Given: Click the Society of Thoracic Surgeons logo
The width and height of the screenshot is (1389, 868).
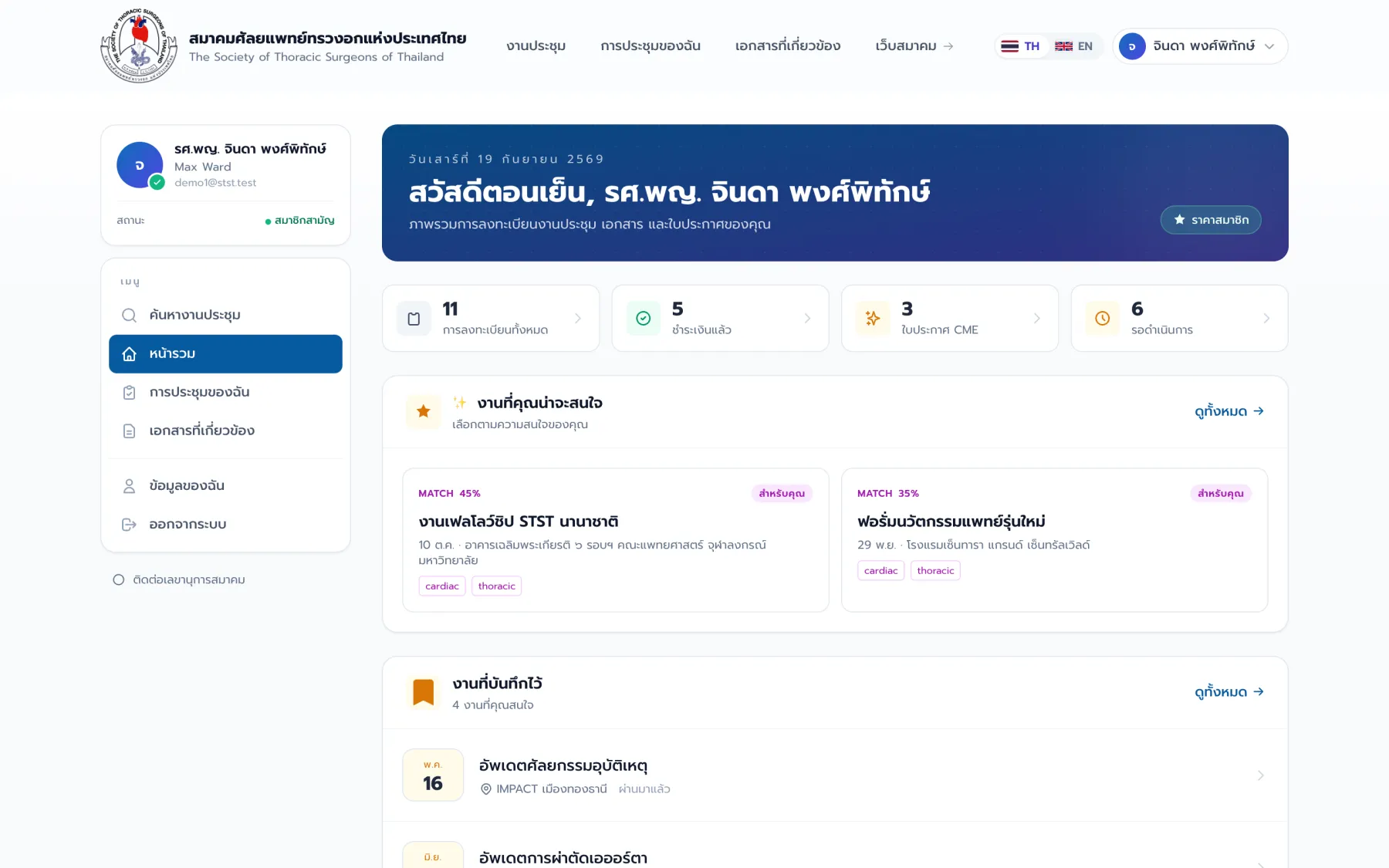Looking at the screenshot, I should (x=139, y=46).
